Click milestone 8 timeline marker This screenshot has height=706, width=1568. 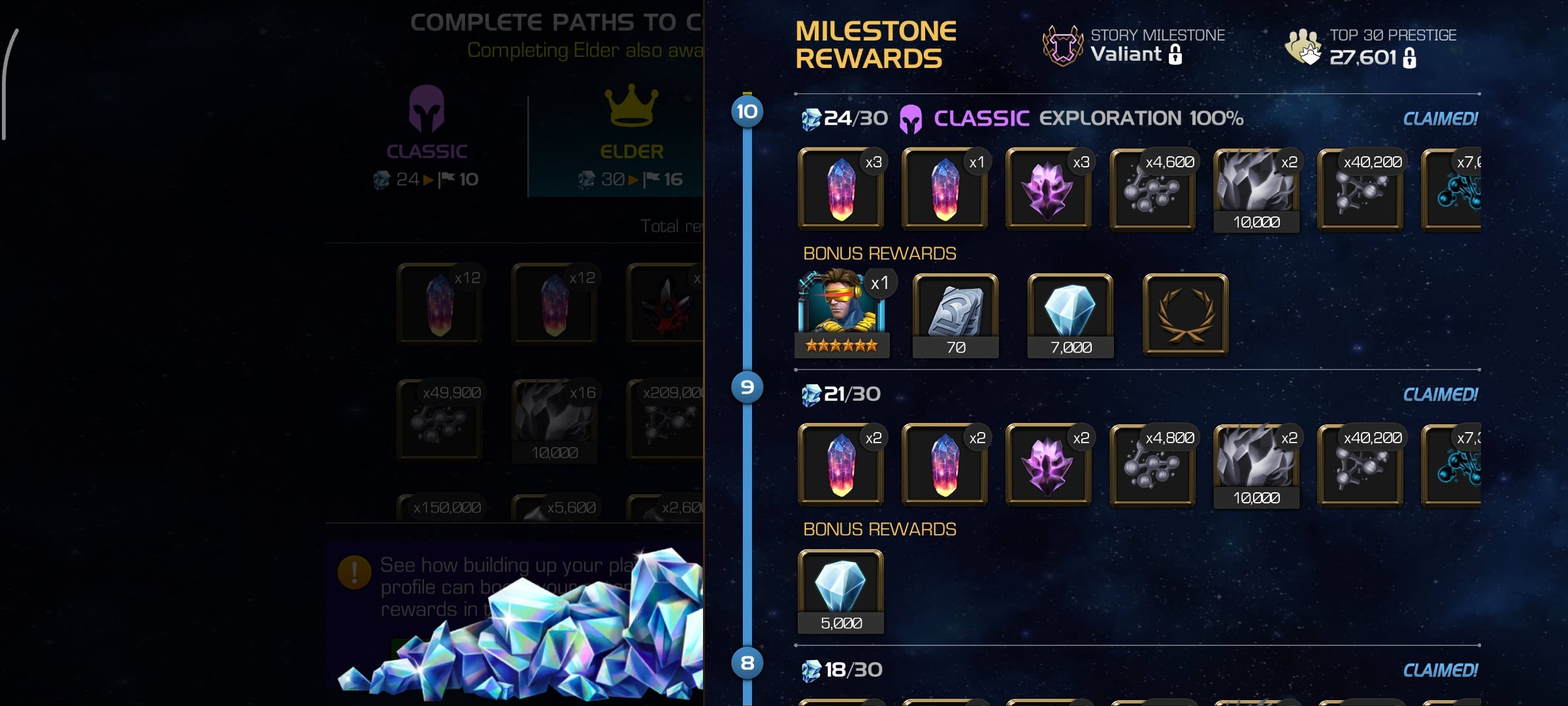tap(747, 664)
